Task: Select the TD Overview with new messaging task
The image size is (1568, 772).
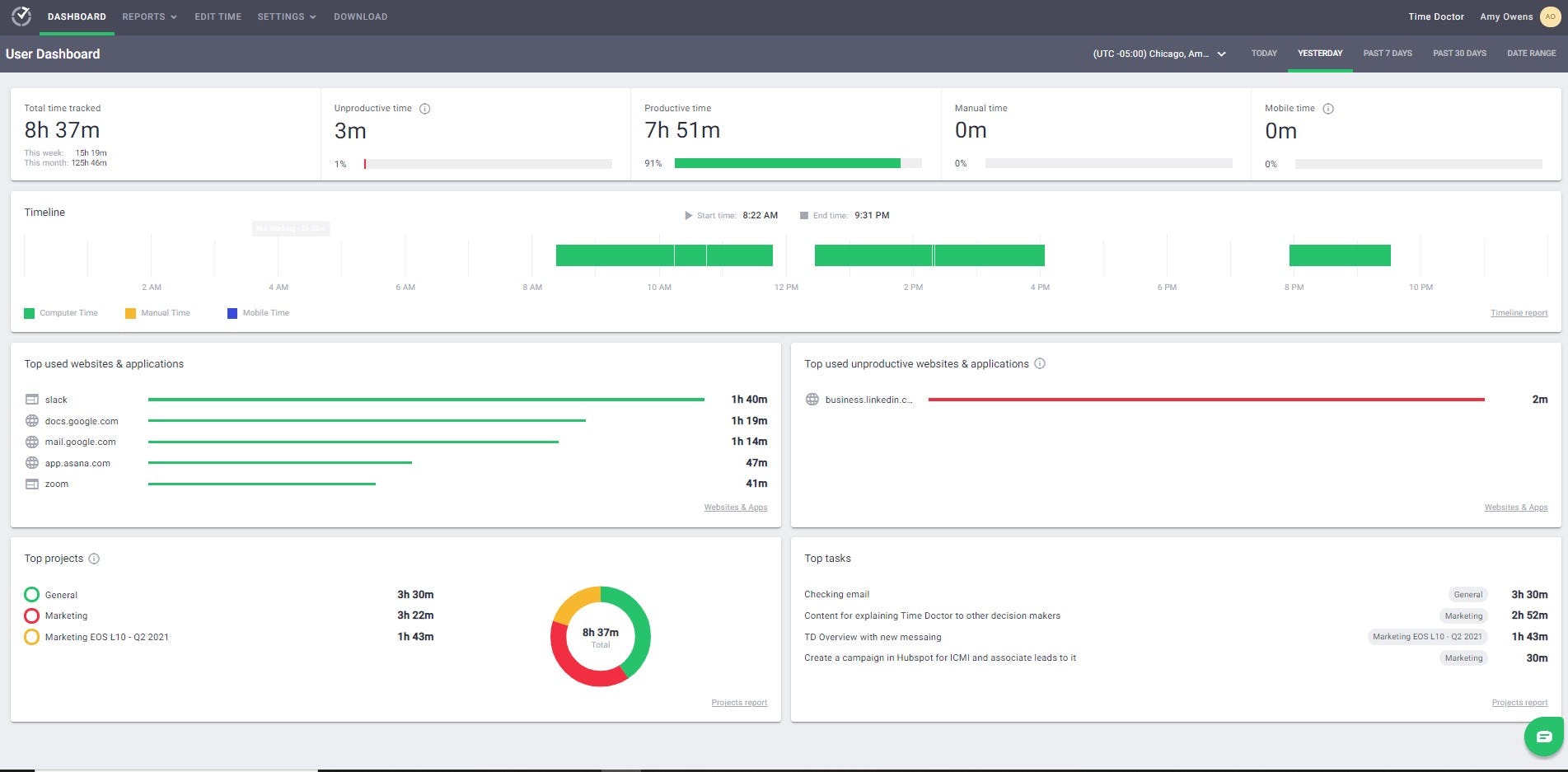Action: pyautogui.click(x=873, y=637)
